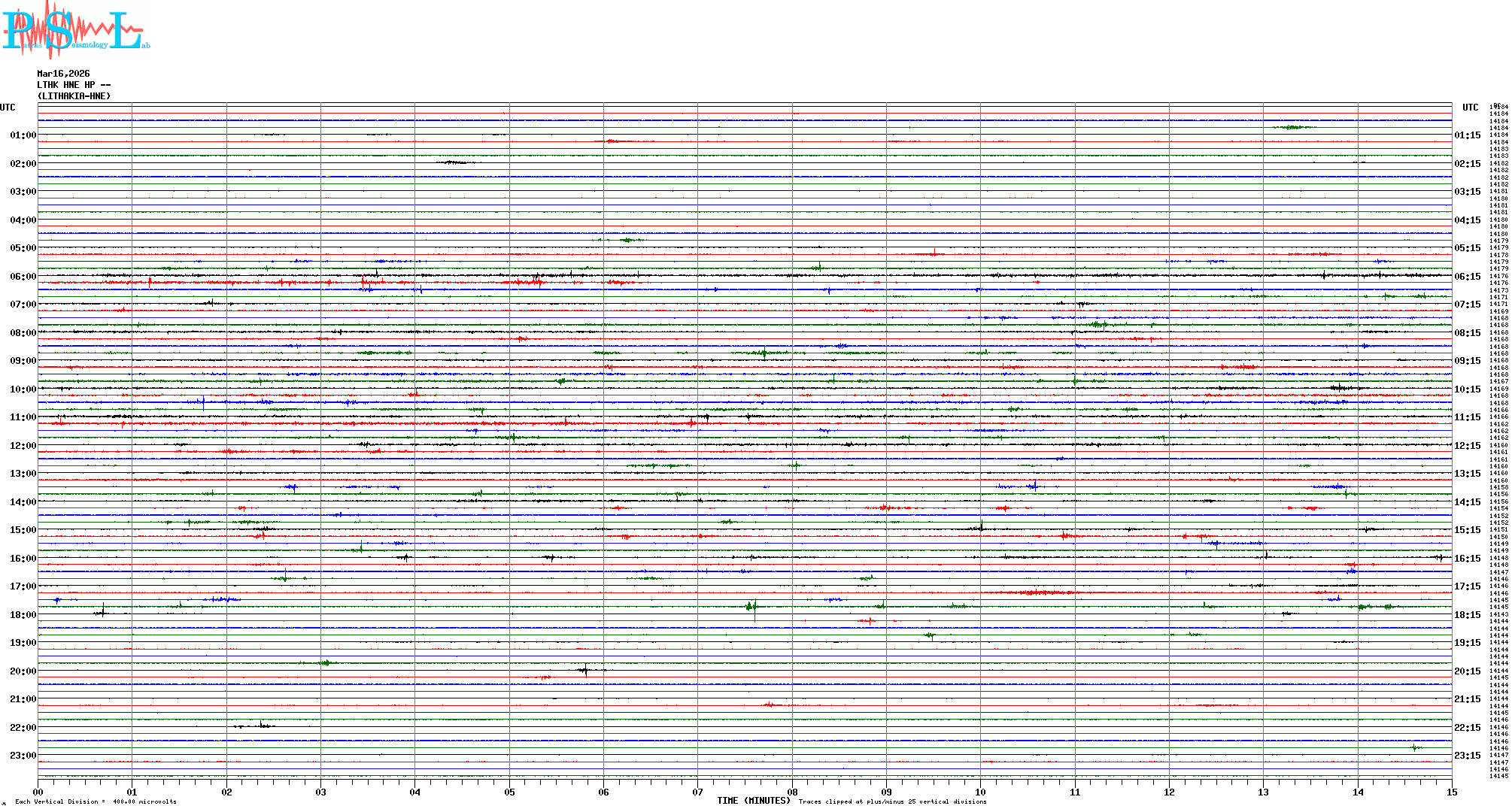The image size is (1512, 812).
Task: Click the 11:00 hour label on left
Action: 23,417
